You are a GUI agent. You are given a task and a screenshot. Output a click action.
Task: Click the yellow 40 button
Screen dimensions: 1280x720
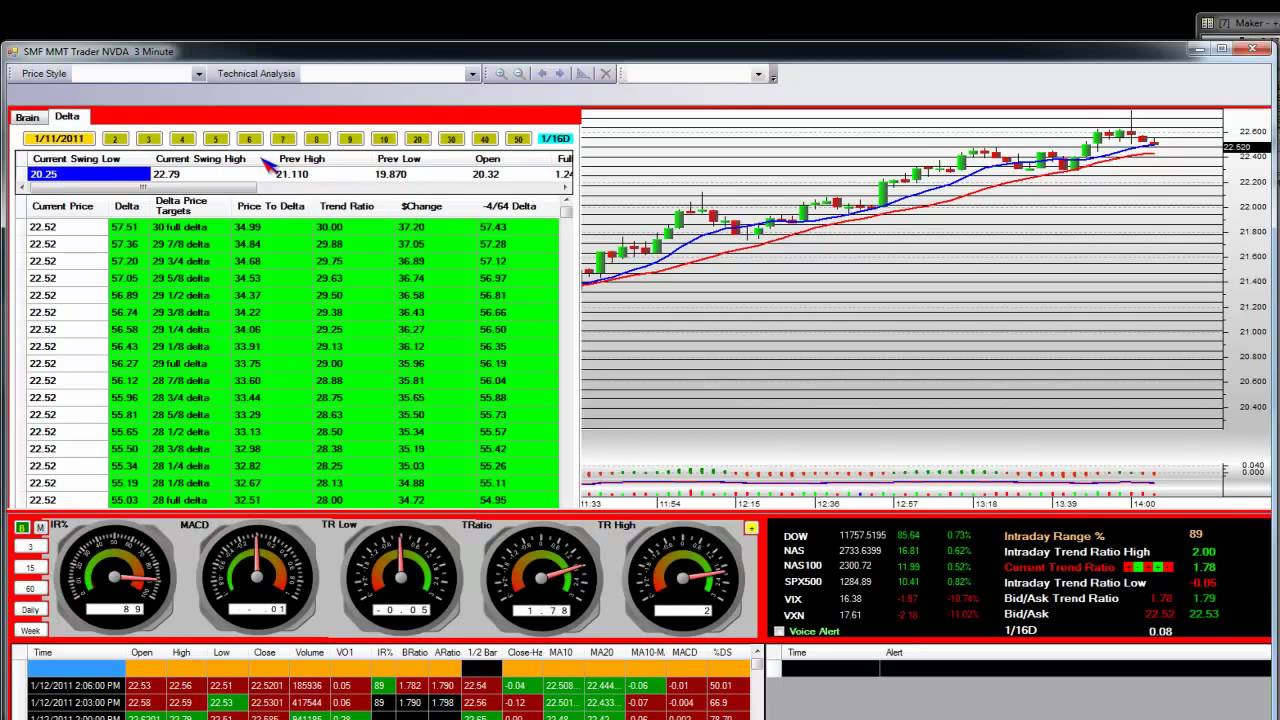coord(485,139)
